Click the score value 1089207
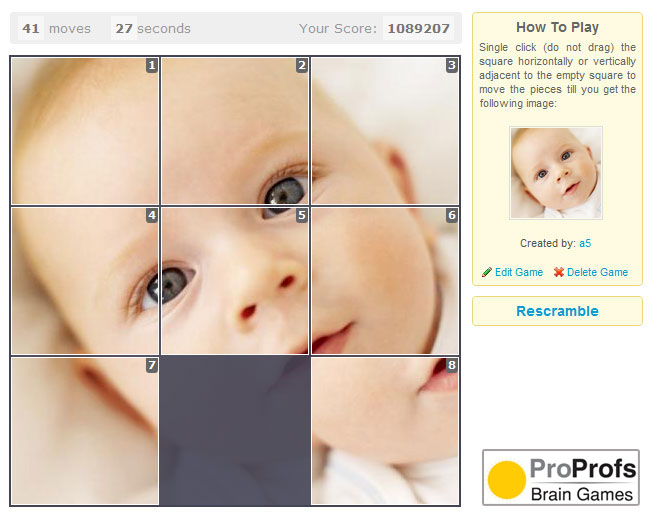The height and width of the screenshot is (520, 653). click(418, 28)
